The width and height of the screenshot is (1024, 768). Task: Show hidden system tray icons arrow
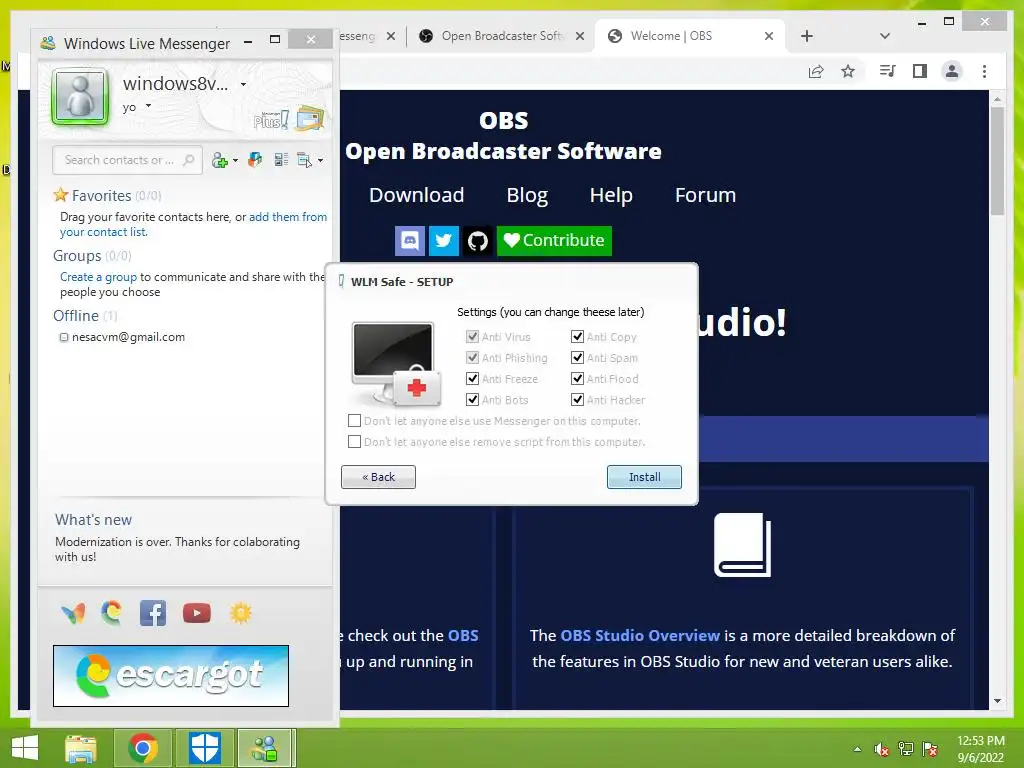857,750
